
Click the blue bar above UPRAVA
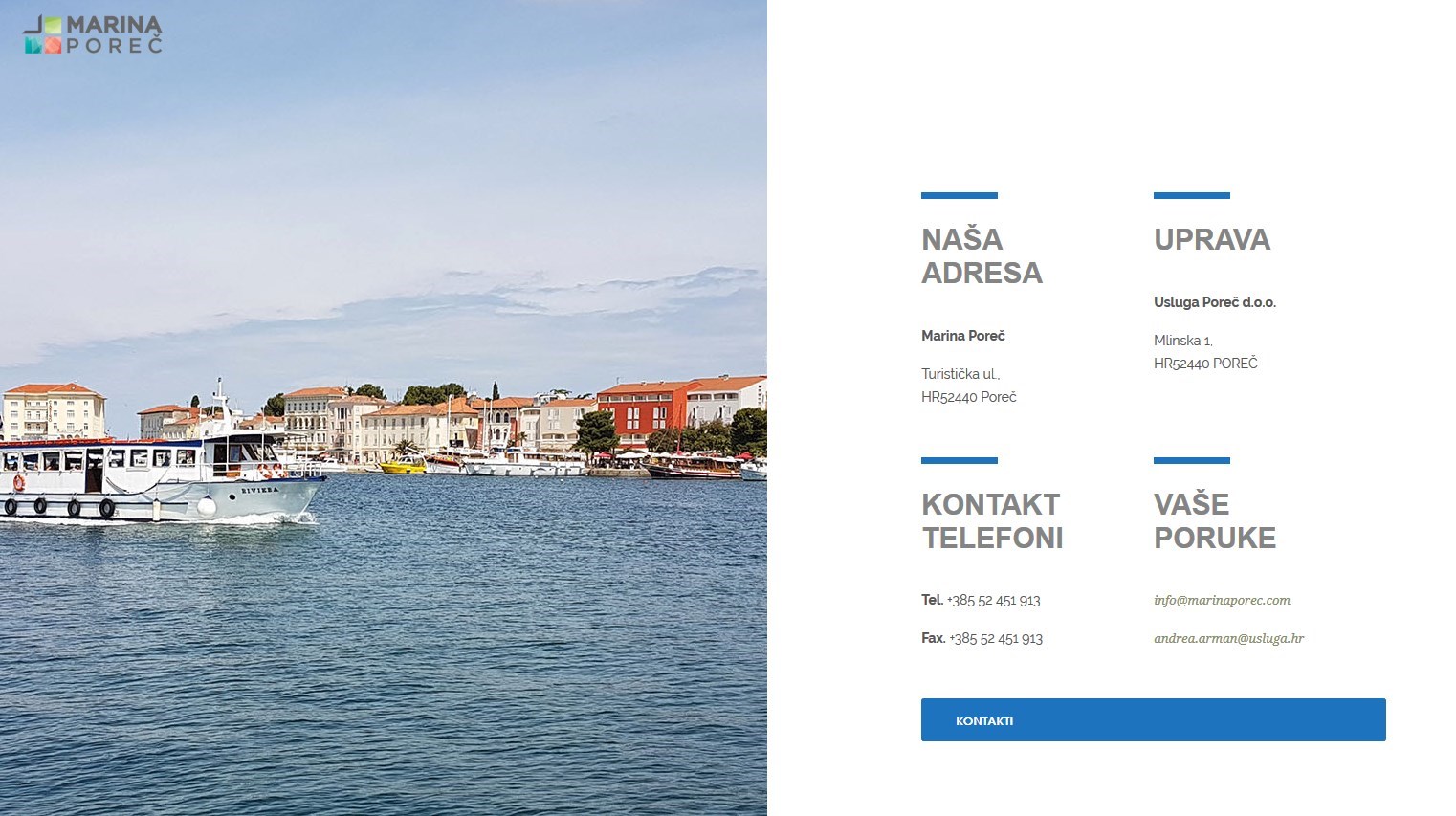[x=1192, y=195]
